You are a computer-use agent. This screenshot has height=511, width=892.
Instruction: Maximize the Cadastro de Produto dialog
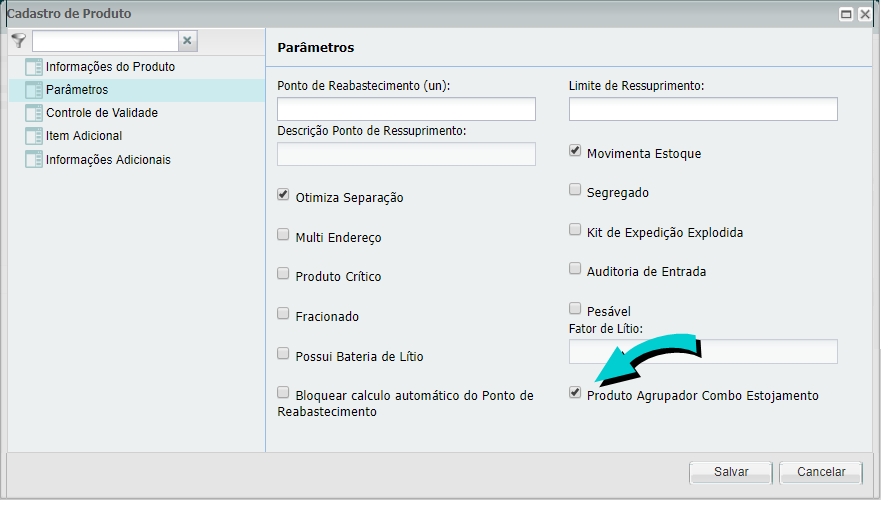click(846, 14)
